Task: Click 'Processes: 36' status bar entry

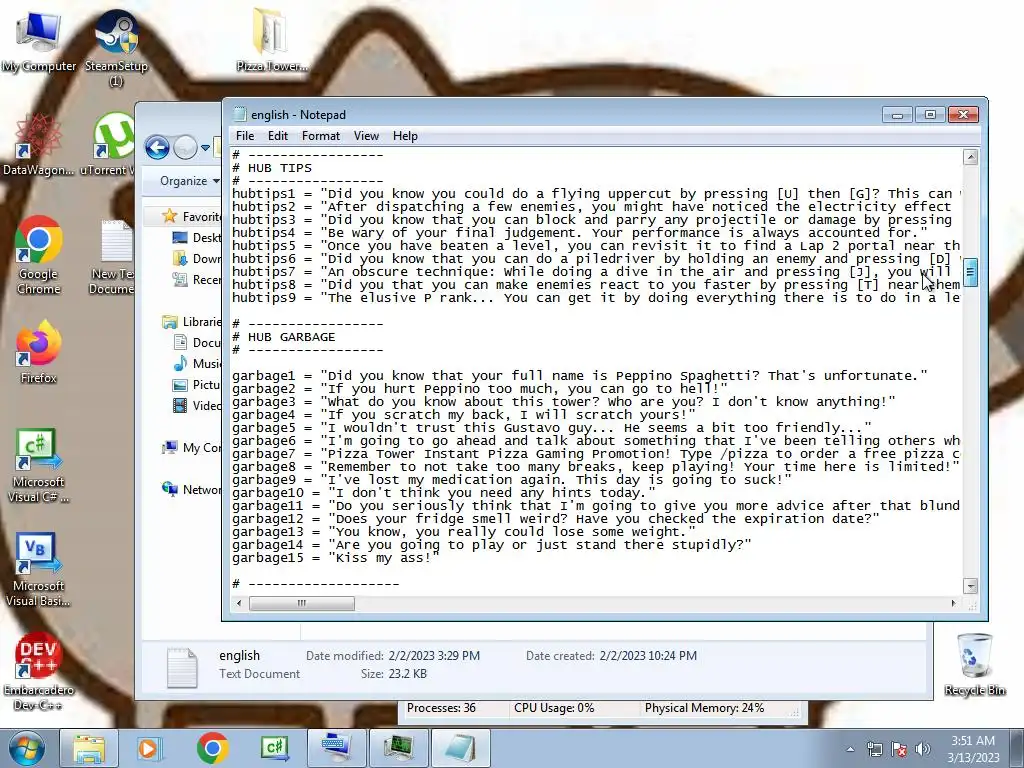Action: (x=441, y=708)
